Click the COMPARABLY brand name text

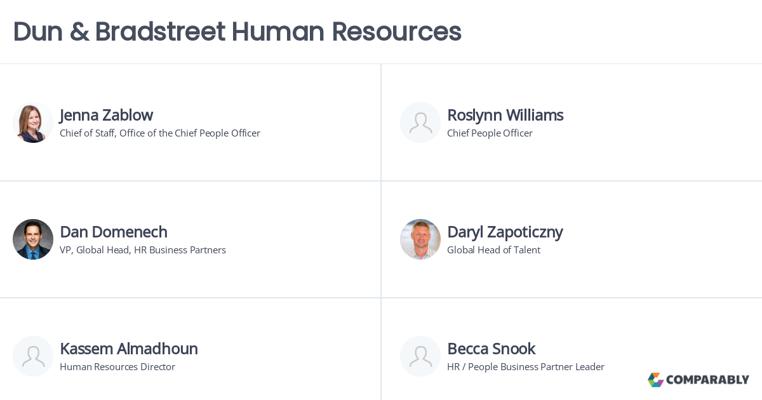(708, 380)
